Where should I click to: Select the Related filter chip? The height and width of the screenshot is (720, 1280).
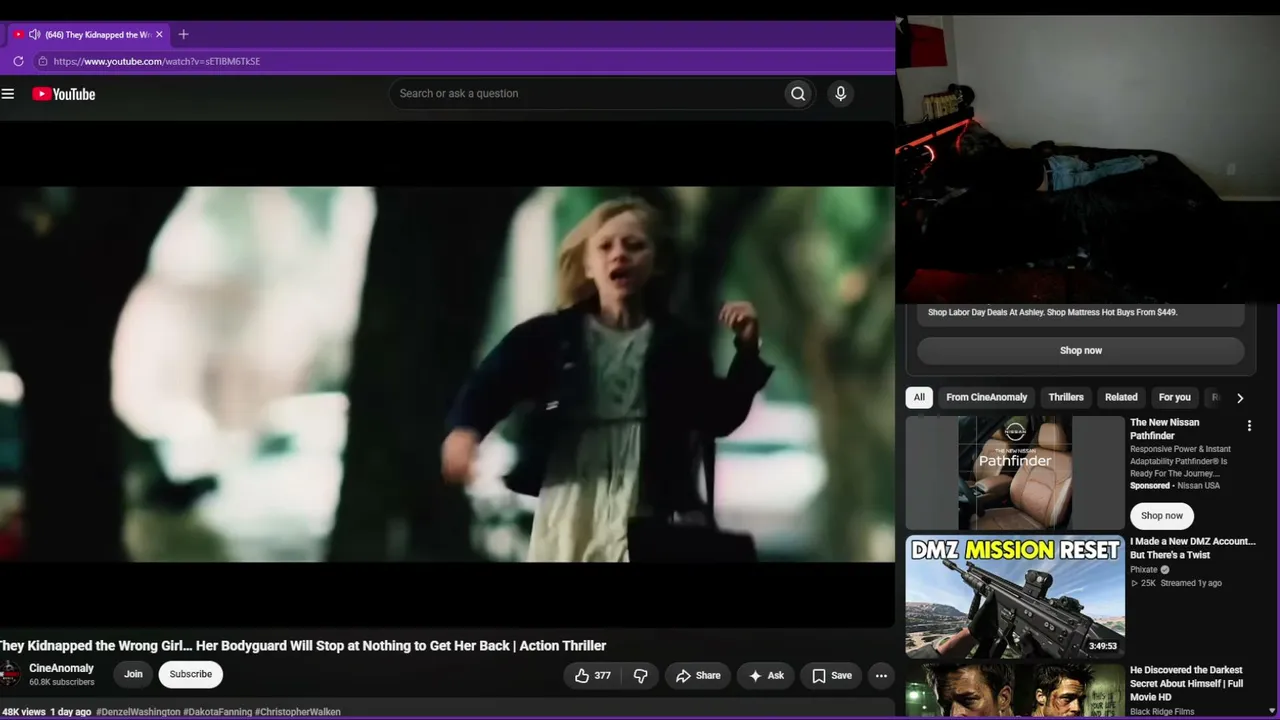pyautogui.click(x=1121, y=397)
